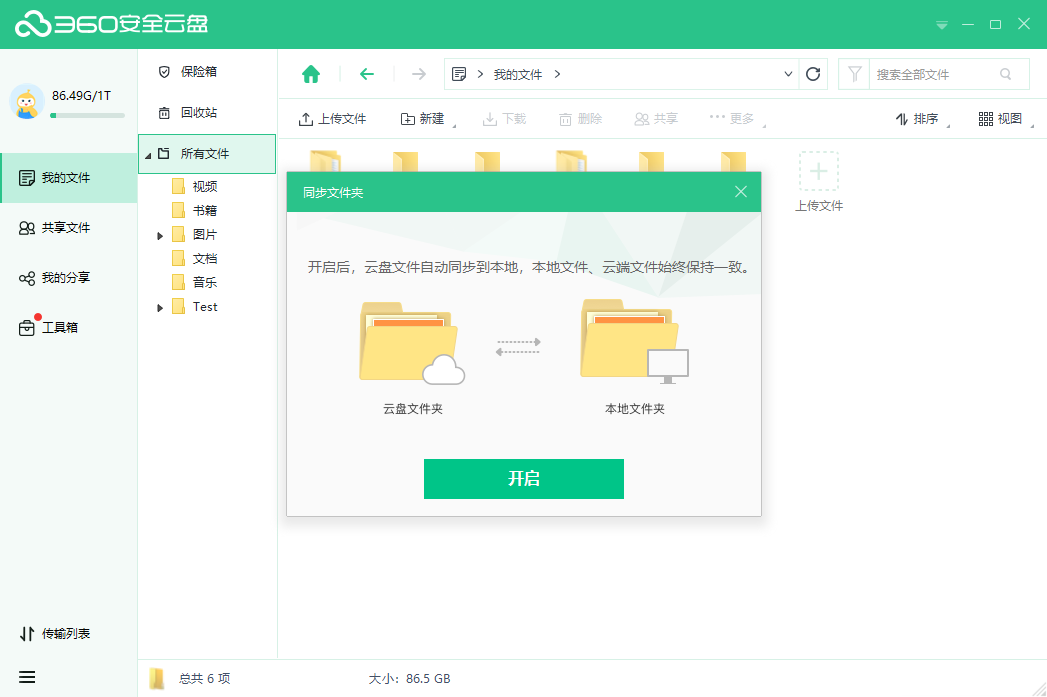Click the 上传文件 upload button
The image size is (1047, 697).
[x=331, y=118]
